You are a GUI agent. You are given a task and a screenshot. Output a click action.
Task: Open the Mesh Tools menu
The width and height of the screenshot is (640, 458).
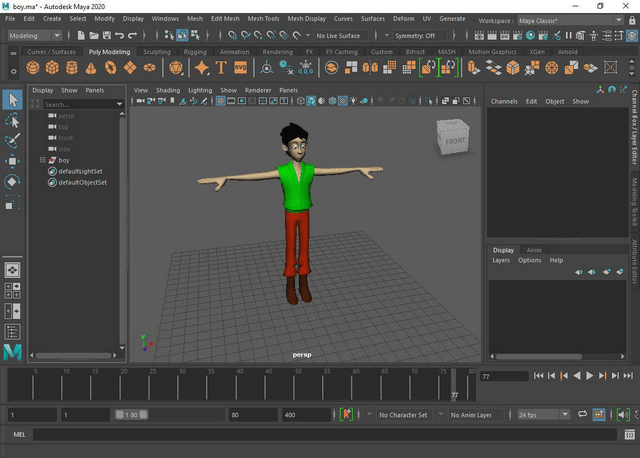click(263, 18)
